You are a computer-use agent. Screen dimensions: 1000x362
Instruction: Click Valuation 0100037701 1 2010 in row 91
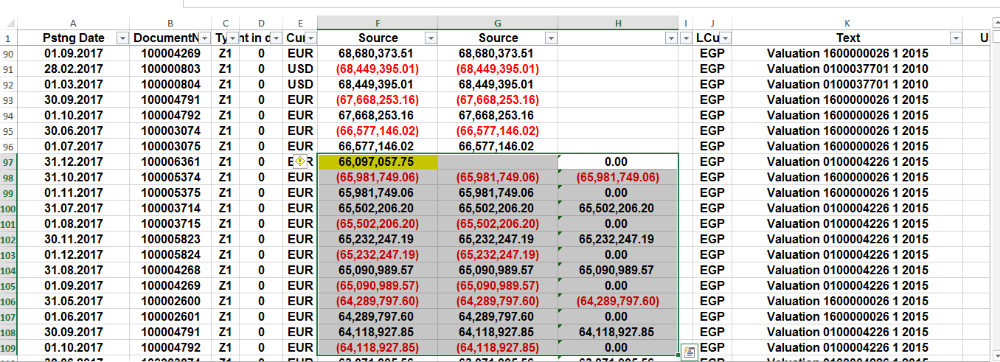point(847,69)
